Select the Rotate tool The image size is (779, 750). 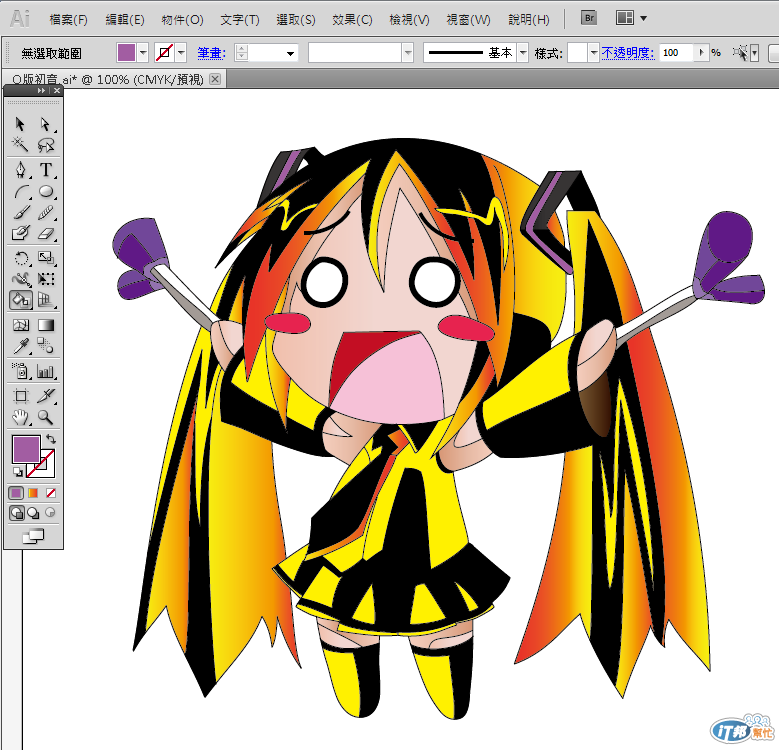(20, 258)
